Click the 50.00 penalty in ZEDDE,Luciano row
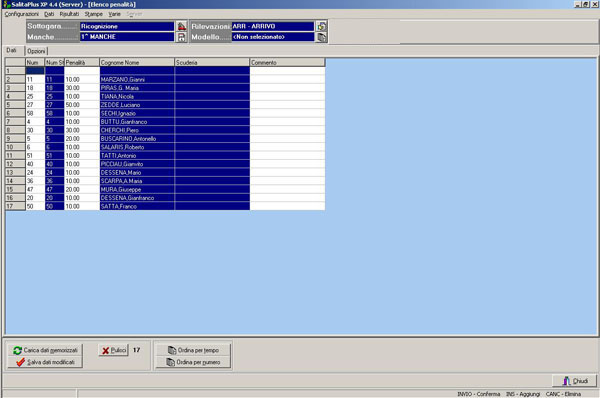Screen dimensions: 600x398 [82, 105]
